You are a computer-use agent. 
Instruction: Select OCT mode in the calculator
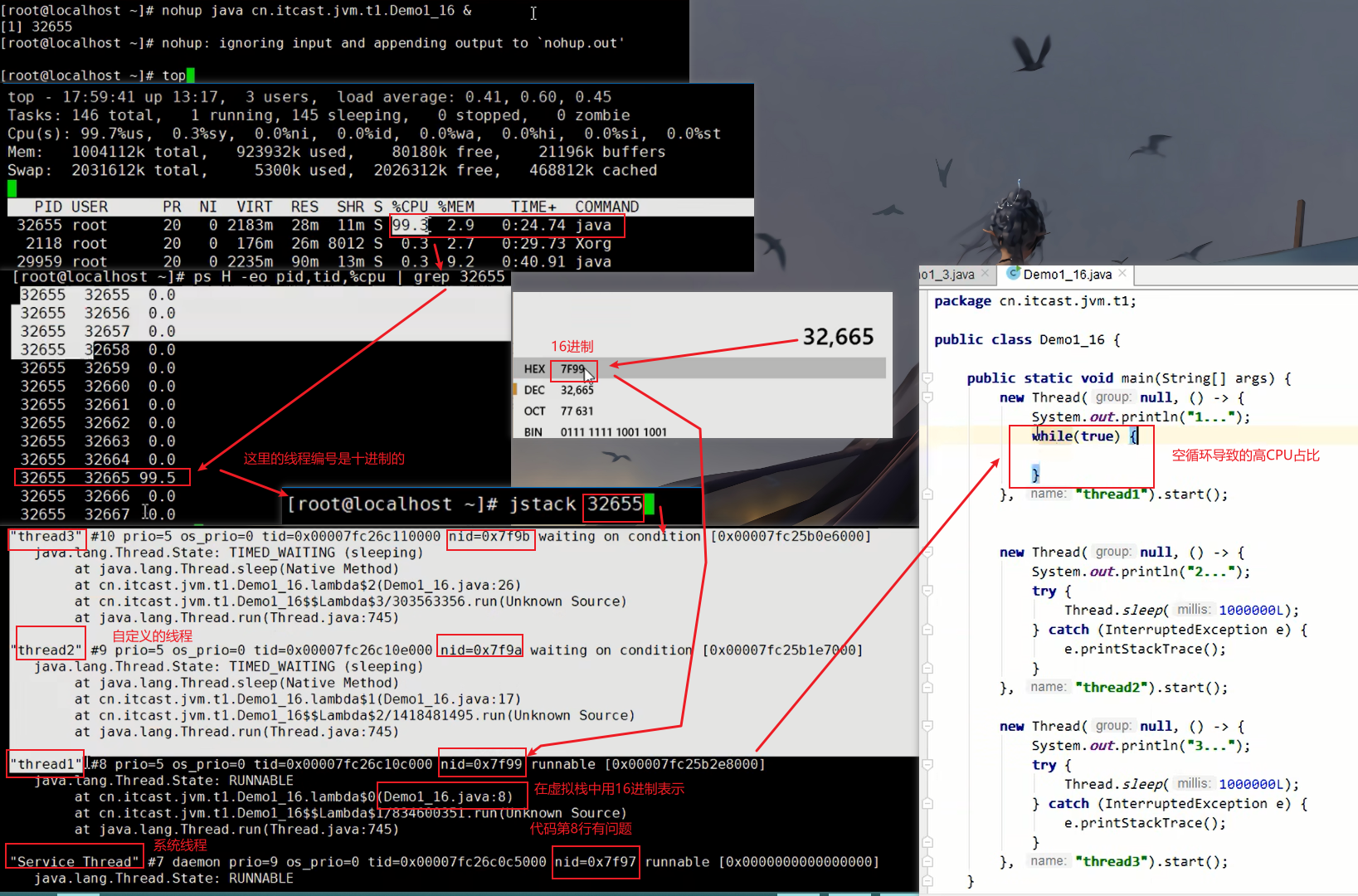pos(534,411)
